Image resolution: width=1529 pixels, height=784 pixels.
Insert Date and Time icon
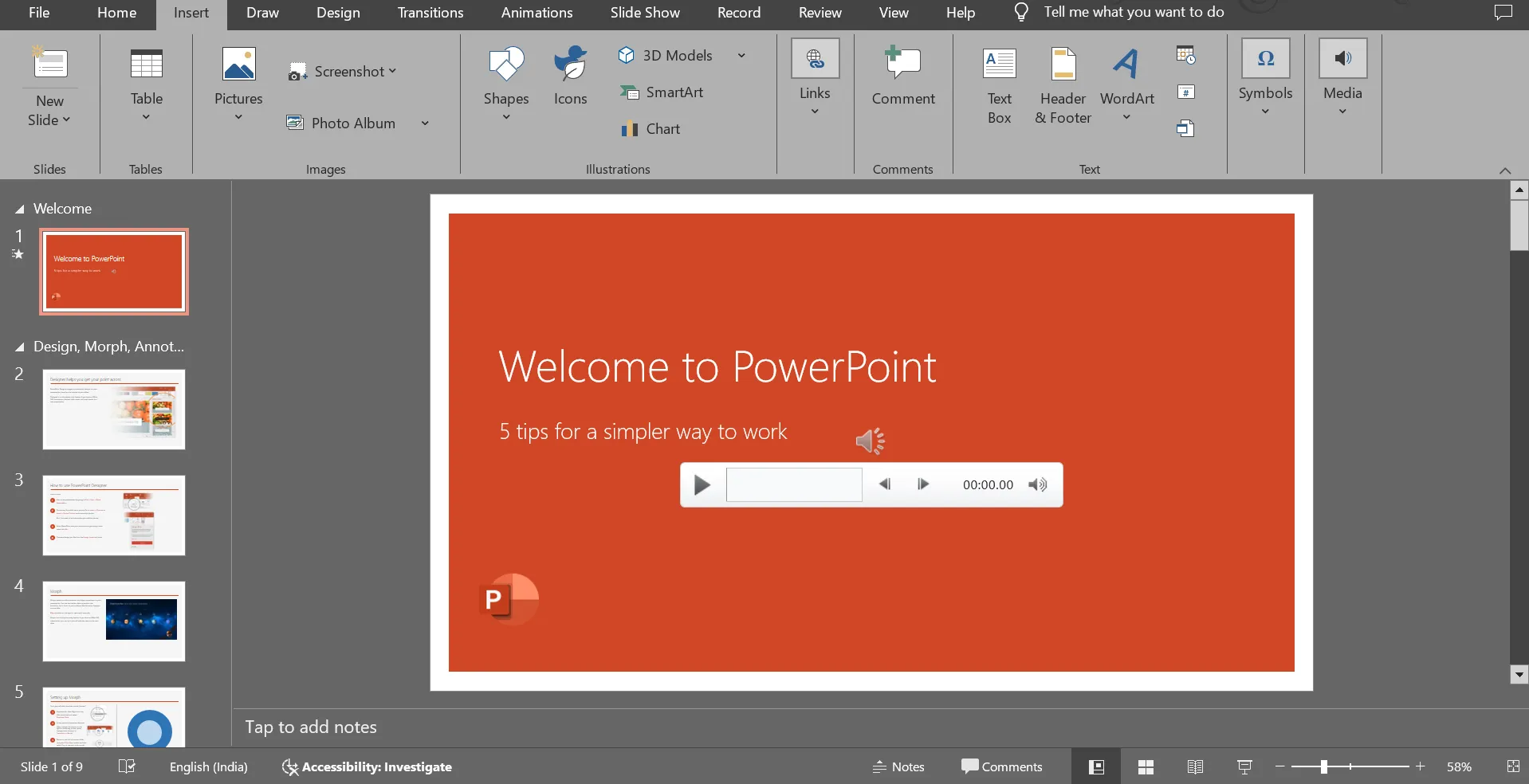click(1185, 55)
